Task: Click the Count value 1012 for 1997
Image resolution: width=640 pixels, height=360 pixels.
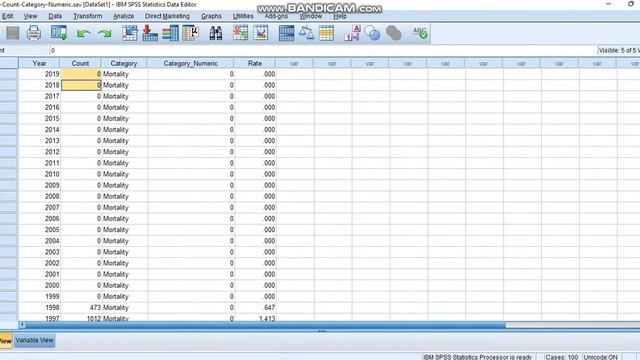Action: [81, 318]
